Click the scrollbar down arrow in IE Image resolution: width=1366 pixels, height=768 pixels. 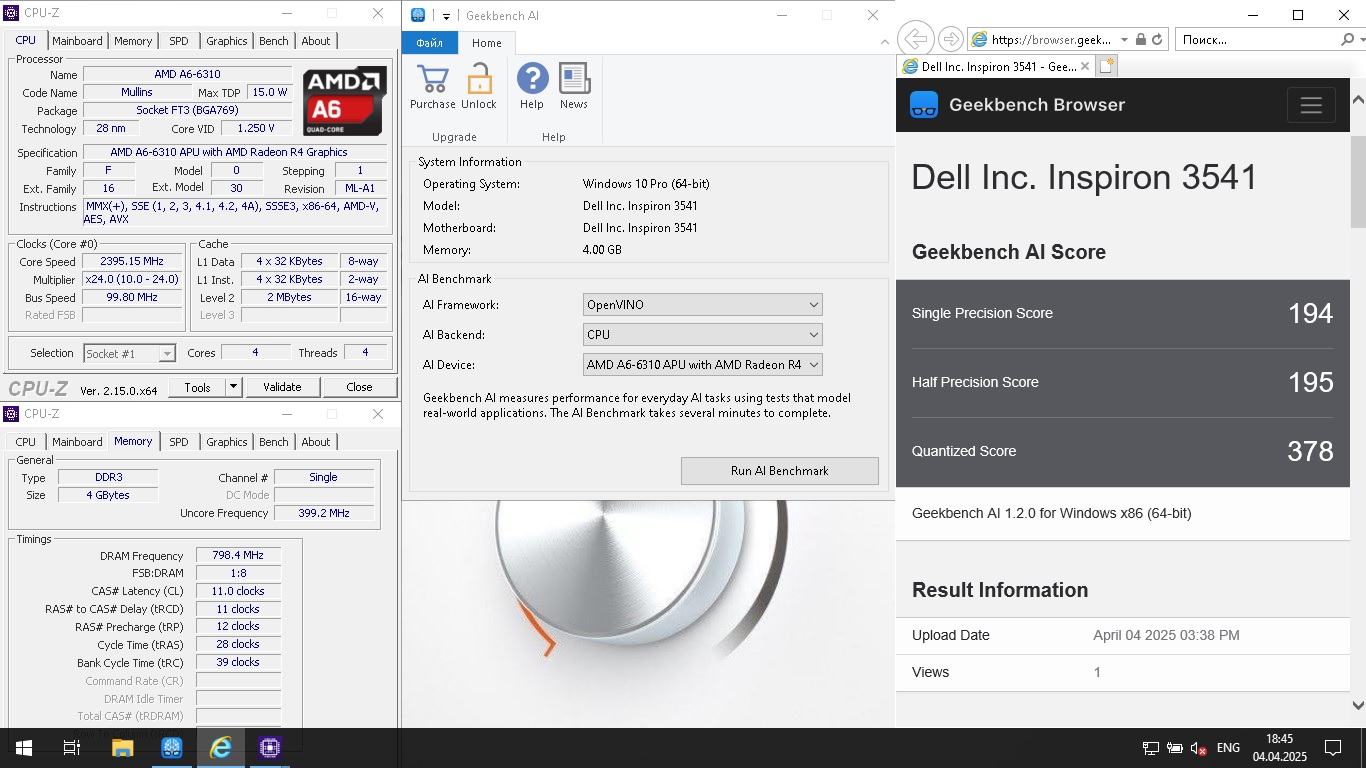[x=1358, y=706]
